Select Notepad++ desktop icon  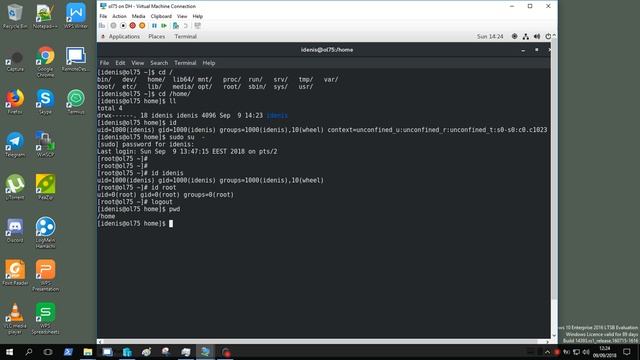(45, 16)
